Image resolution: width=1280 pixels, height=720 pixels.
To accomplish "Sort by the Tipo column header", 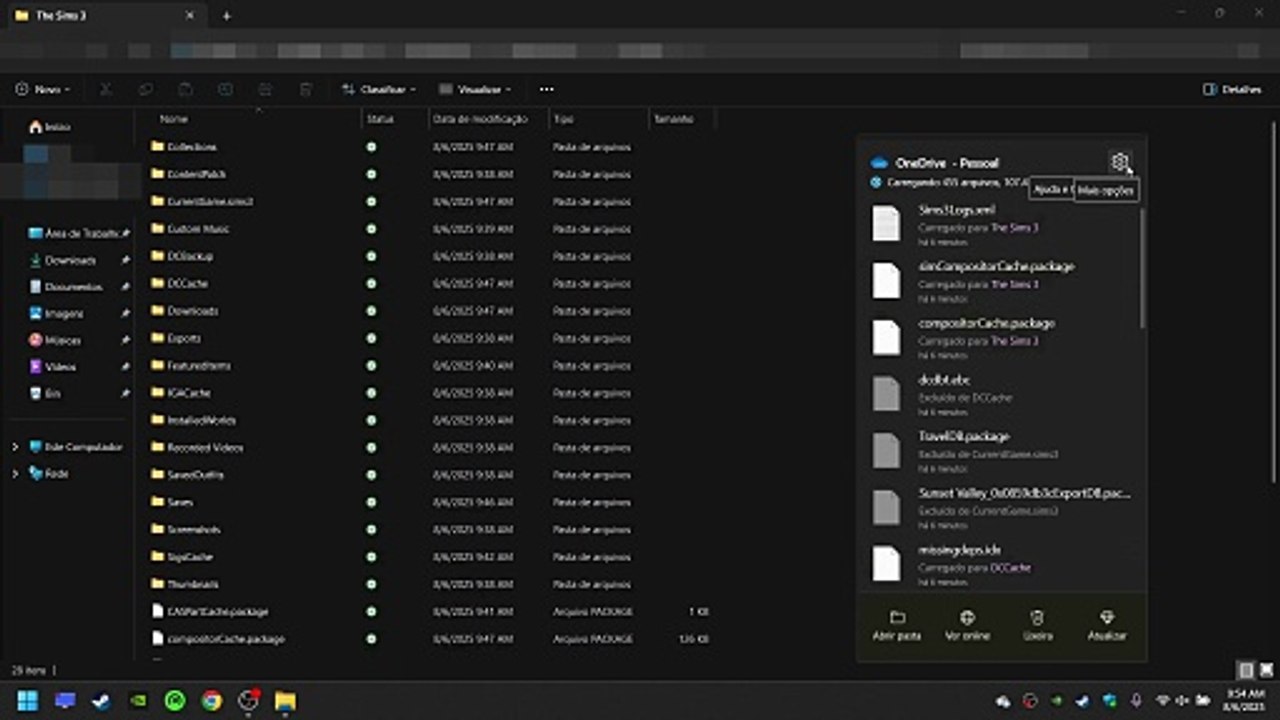I will (x=564, y=119).
